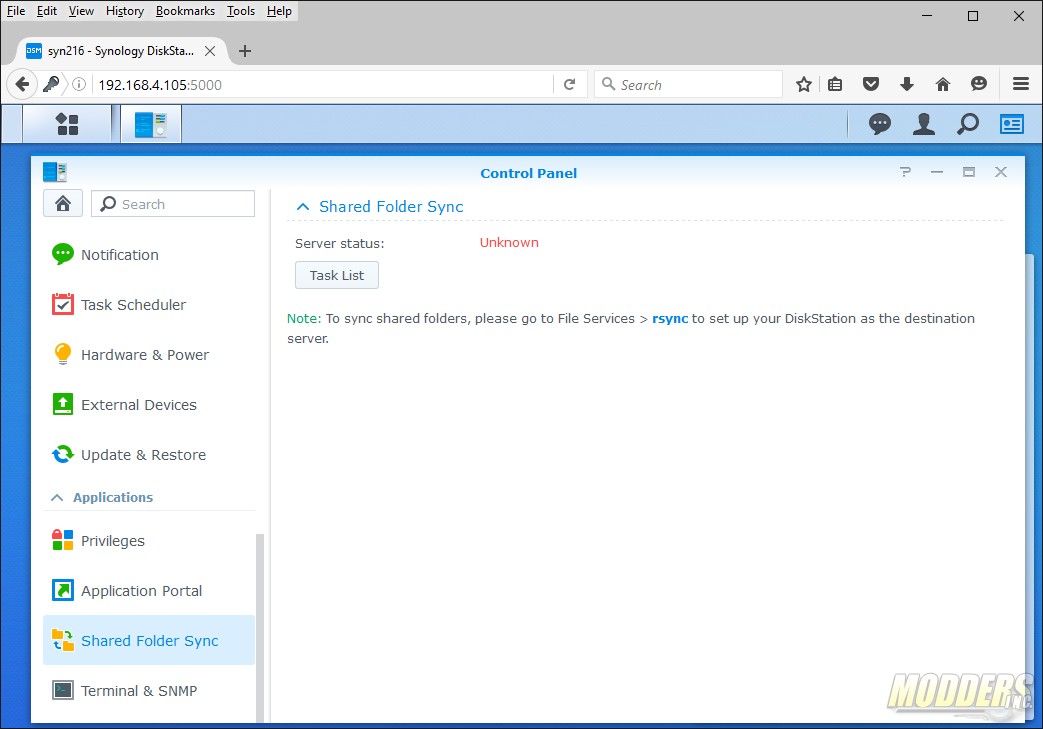1043x729 pixels.
Task: Click the Unknown server status text
Action: pos(509,242)
